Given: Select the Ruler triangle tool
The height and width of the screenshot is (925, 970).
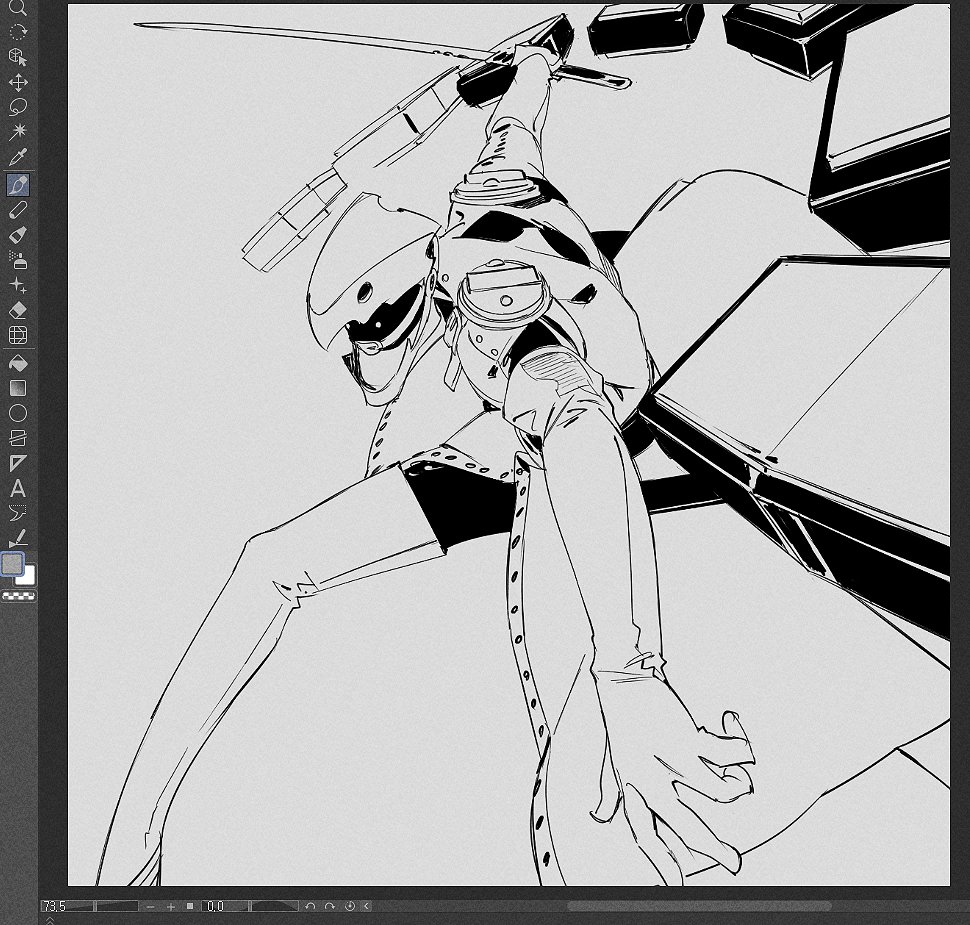Looking at the screenshot, I should (x=18, y=463).
